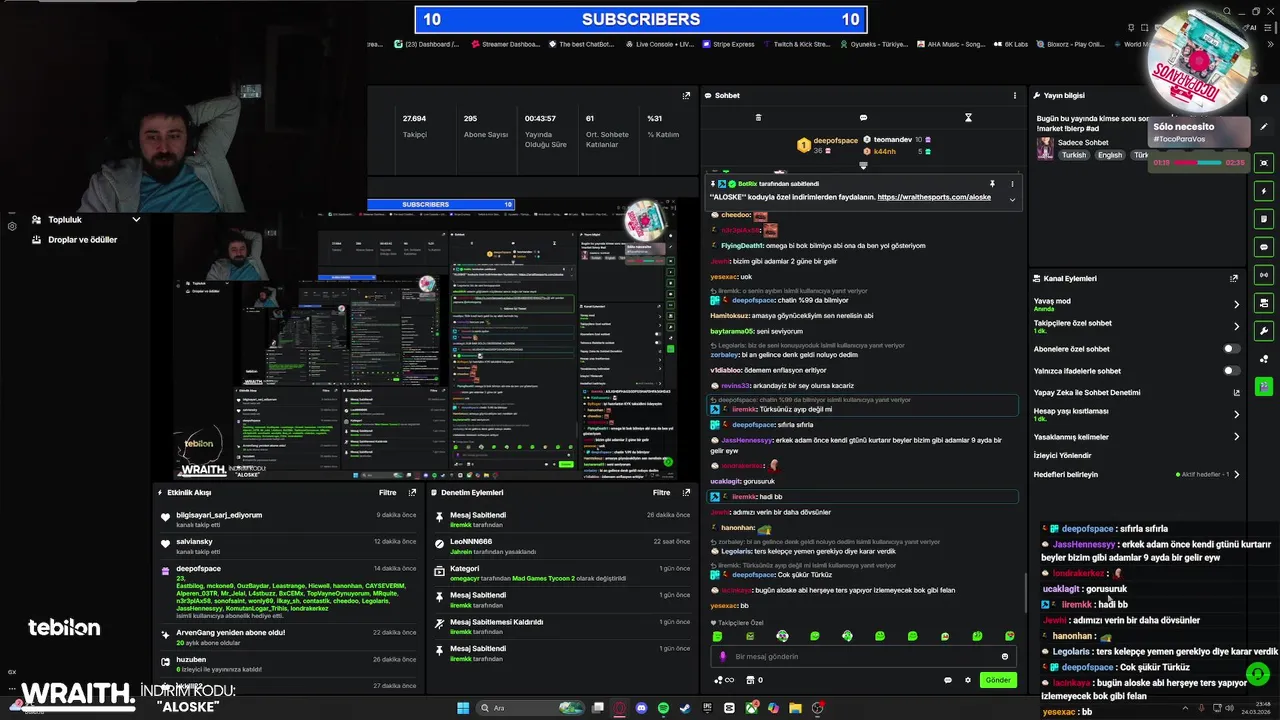Viewport: 1280px width, 720px height.
Task: Click deepofspace top gifter name
Action: (x=835, y=141)
